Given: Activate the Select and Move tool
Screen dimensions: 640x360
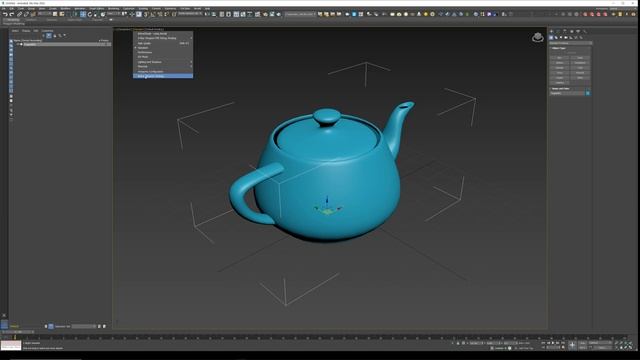Looking at the screenshot, I should 83,14.
